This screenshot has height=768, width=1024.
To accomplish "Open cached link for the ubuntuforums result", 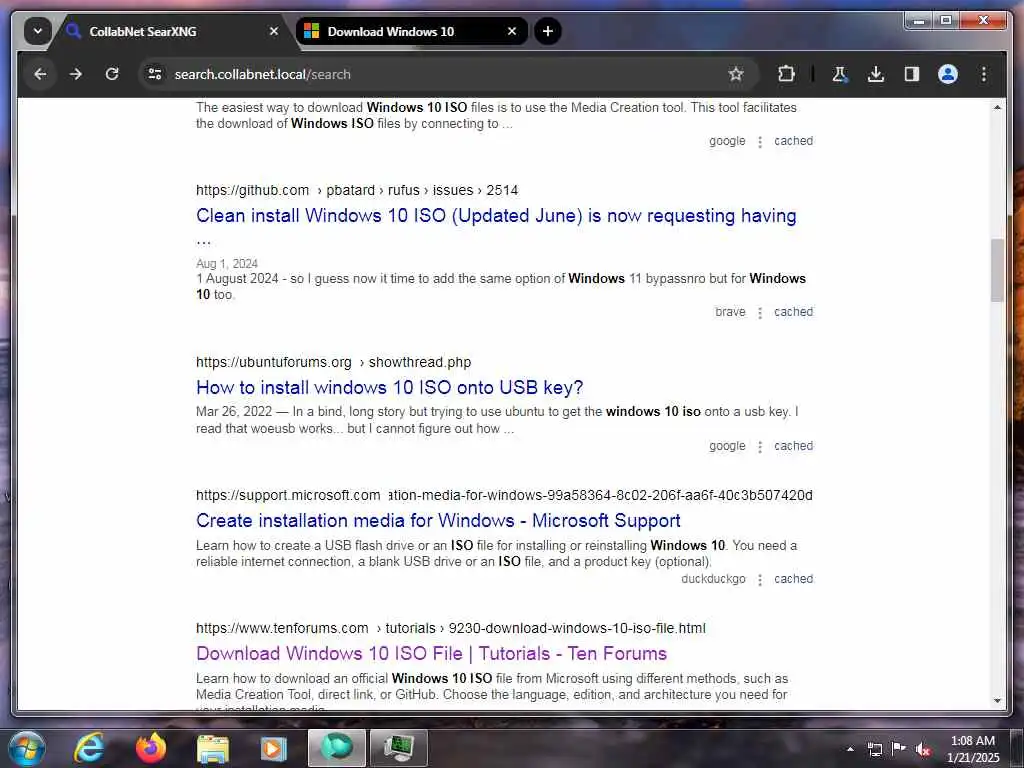I will [x=793, y=446].
